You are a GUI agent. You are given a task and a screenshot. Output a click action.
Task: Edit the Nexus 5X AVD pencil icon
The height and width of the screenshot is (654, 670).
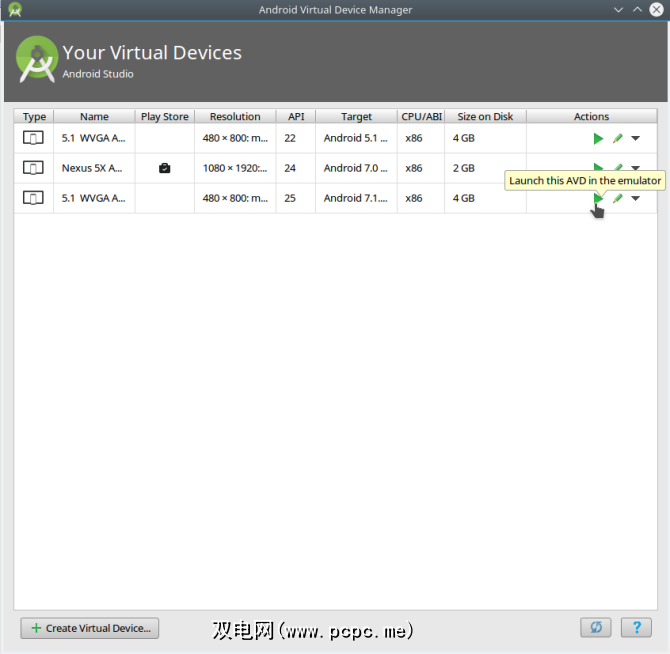click(x=617, y=167)
